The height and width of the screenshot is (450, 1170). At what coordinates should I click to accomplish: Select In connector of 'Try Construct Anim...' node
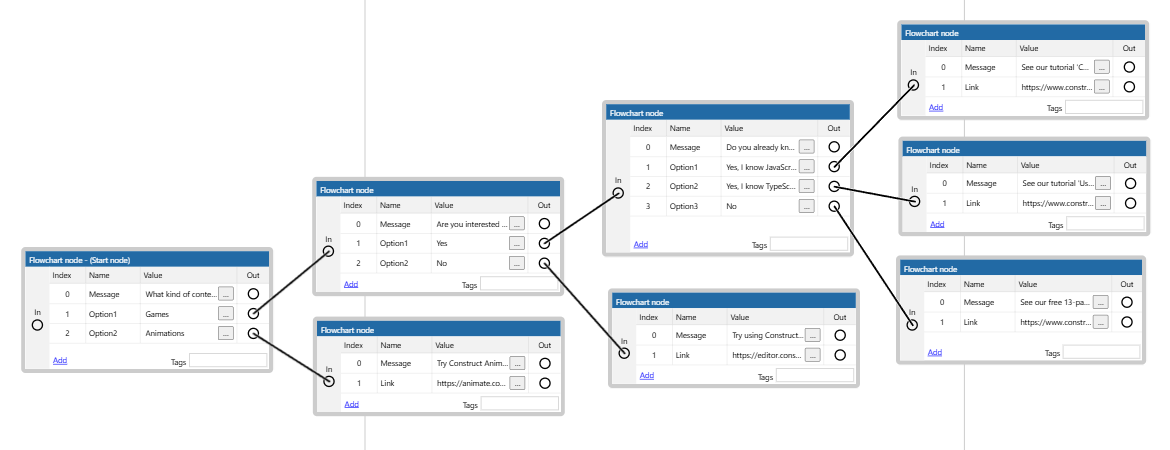(x=329, y=382)
